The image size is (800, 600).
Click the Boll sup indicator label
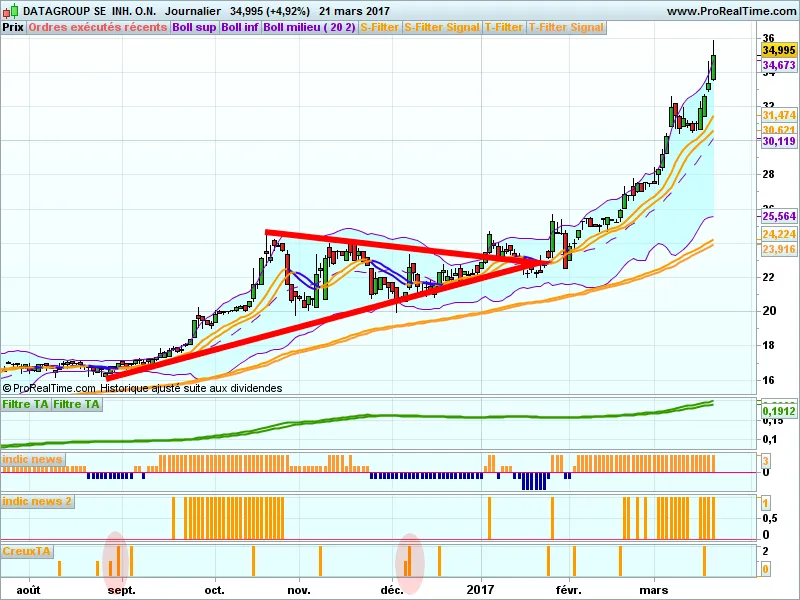click(193, 27)
